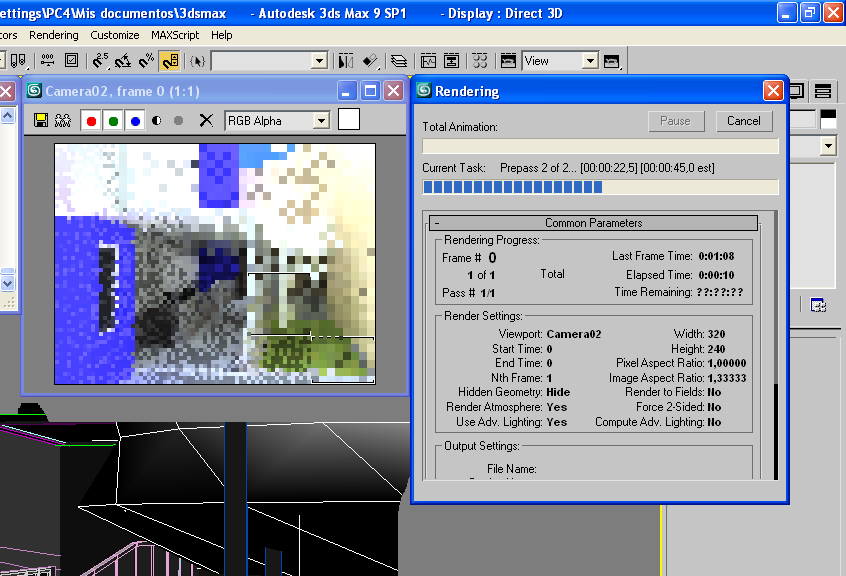The height and width of the screenshot is (576, 846).
Task: Click 'Image Aspect Ratio: 1,33333' value
Action: pos(727,378)
